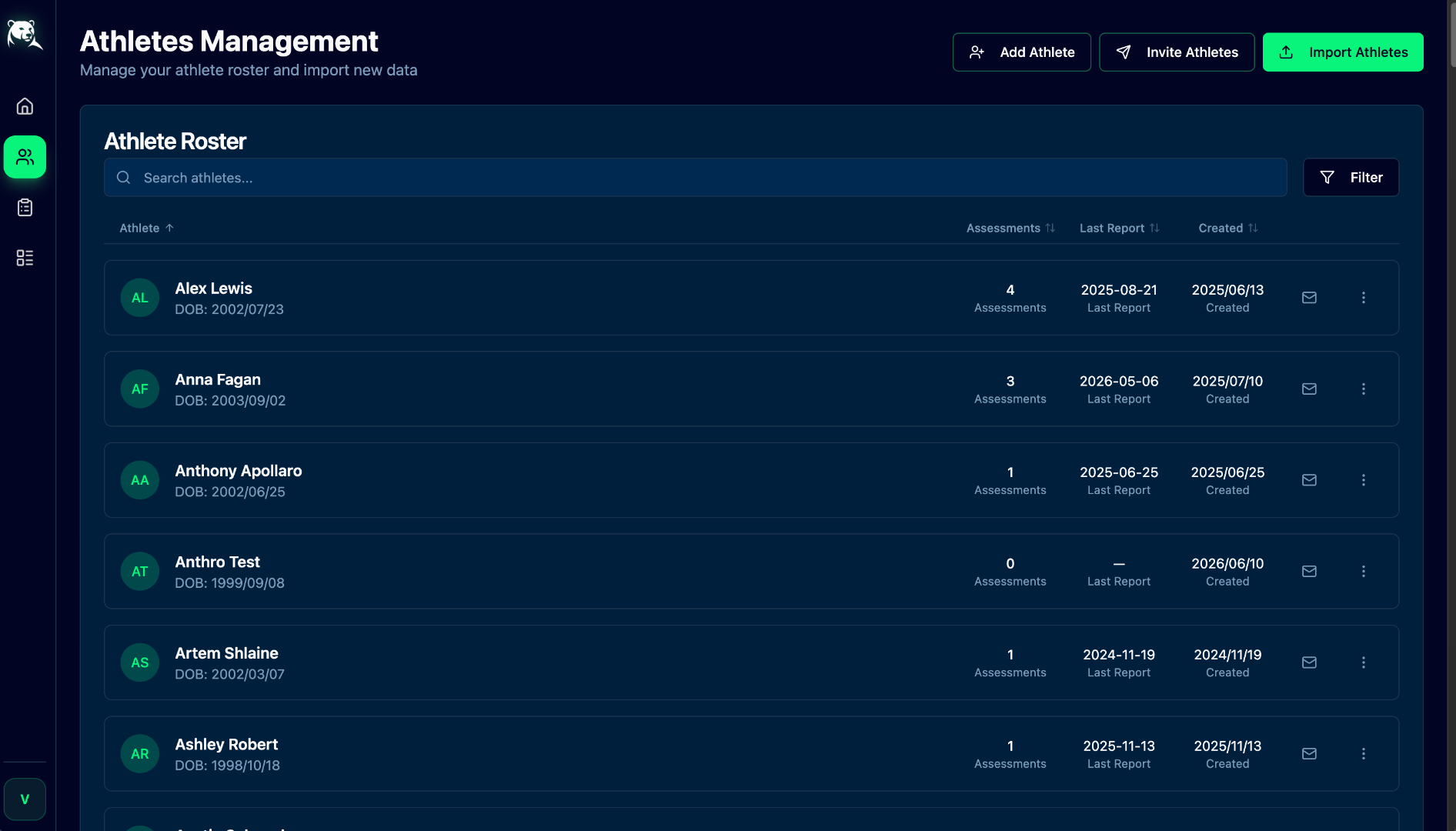Open the bear logo home link
The image size is (1456, 831).
[x=25, y=35]
